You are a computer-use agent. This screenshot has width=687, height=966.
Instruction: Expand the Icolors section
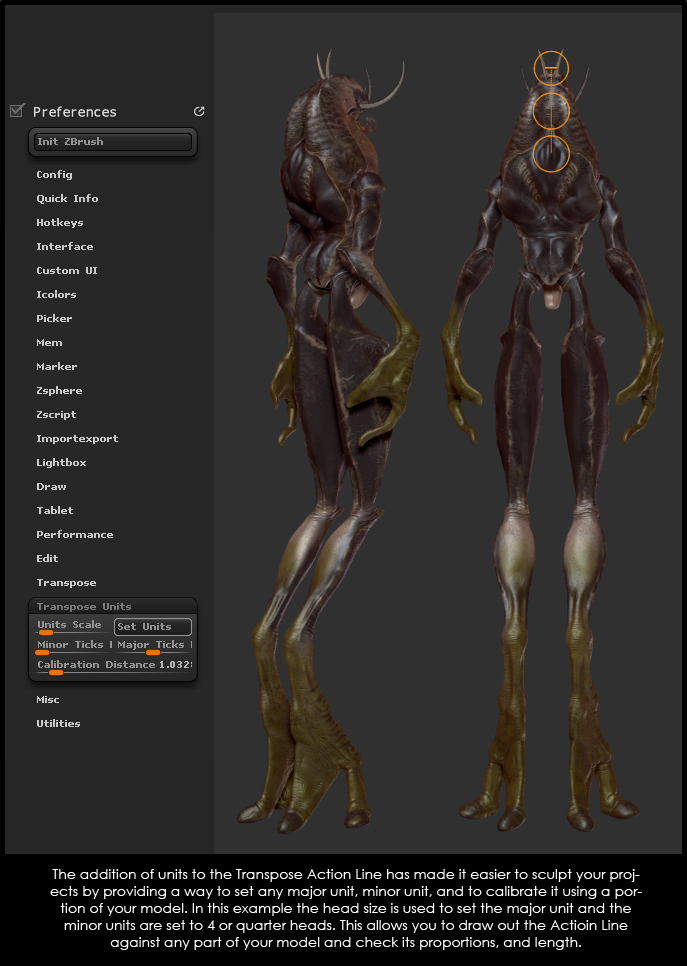[x=56, y=294]
